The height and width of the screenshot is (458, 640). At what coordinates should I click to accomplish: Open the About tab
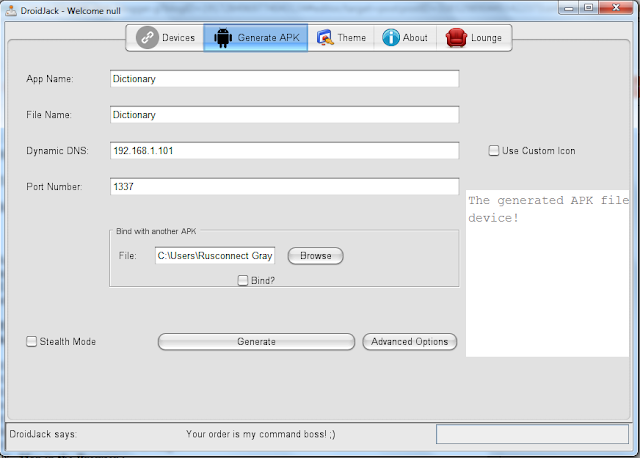[405, 38]
